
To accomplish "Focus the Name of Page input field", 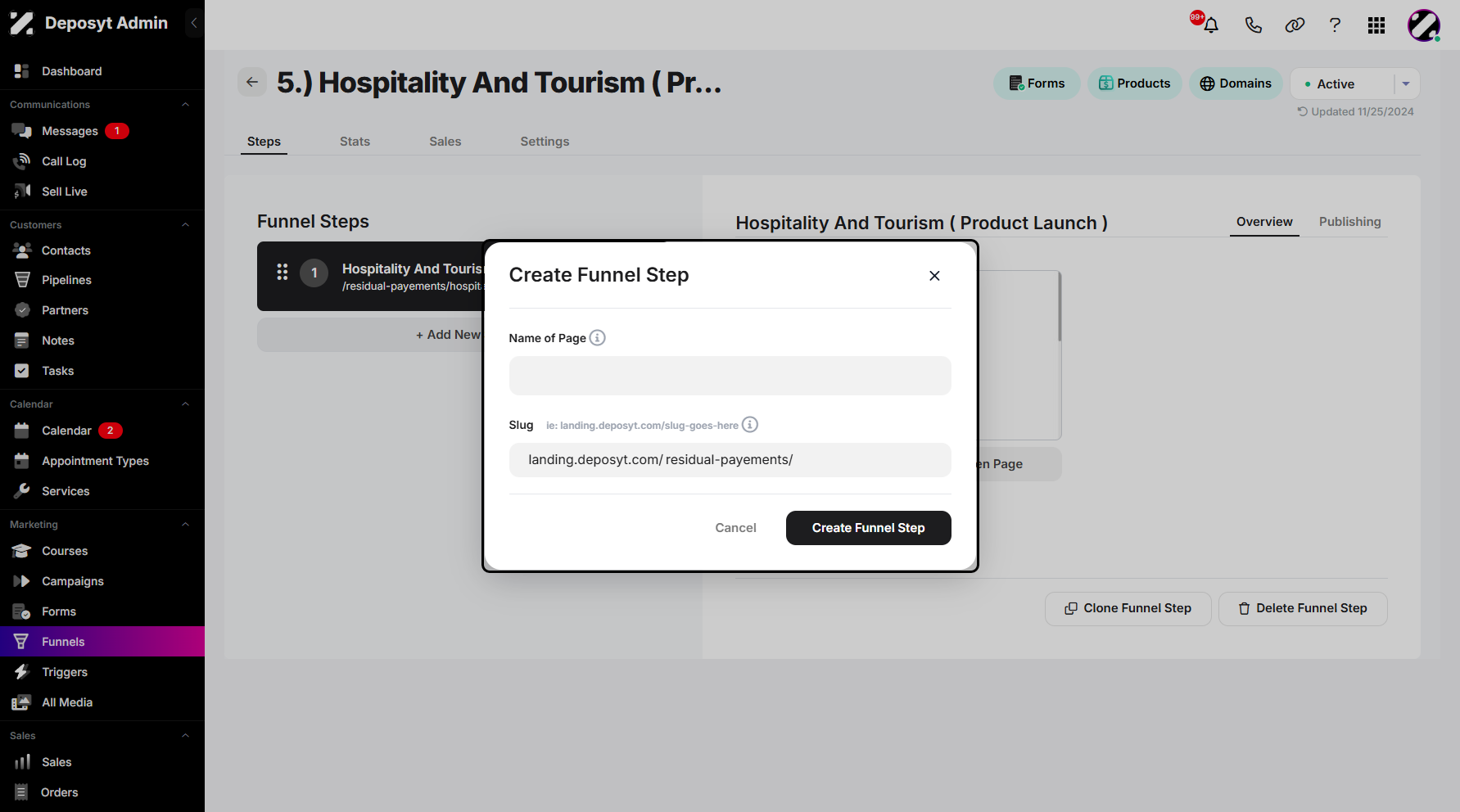I will point(730,376).
